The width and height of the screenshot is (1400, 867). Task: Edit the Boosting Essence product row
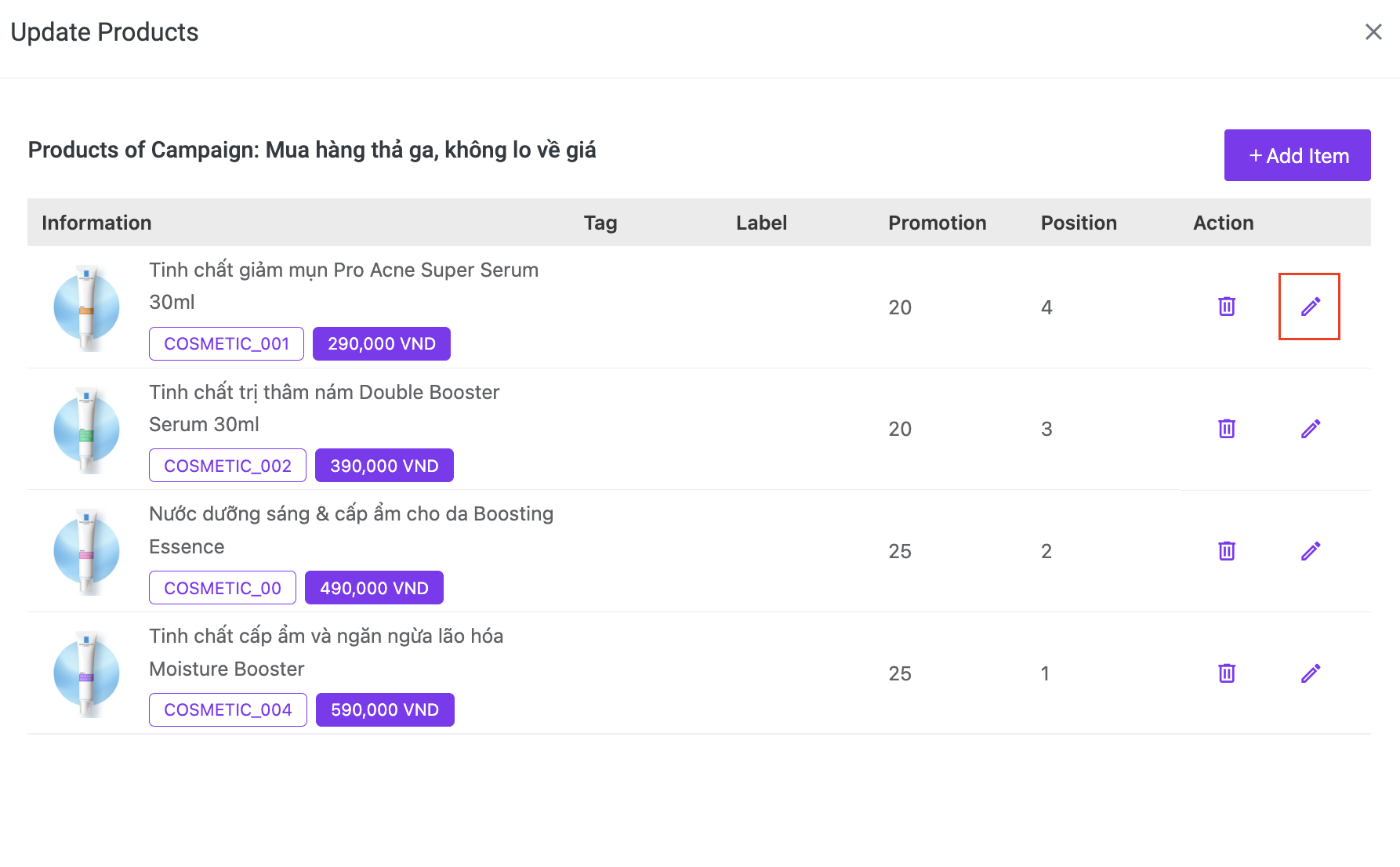1310,551
